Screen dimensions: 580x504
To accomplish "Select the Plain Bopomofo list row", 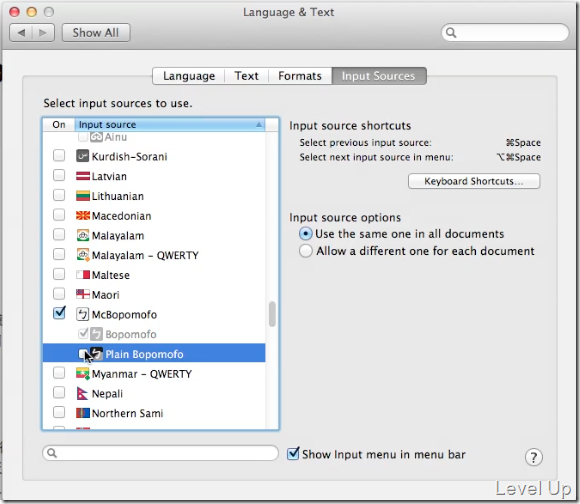I will (154, 354).
